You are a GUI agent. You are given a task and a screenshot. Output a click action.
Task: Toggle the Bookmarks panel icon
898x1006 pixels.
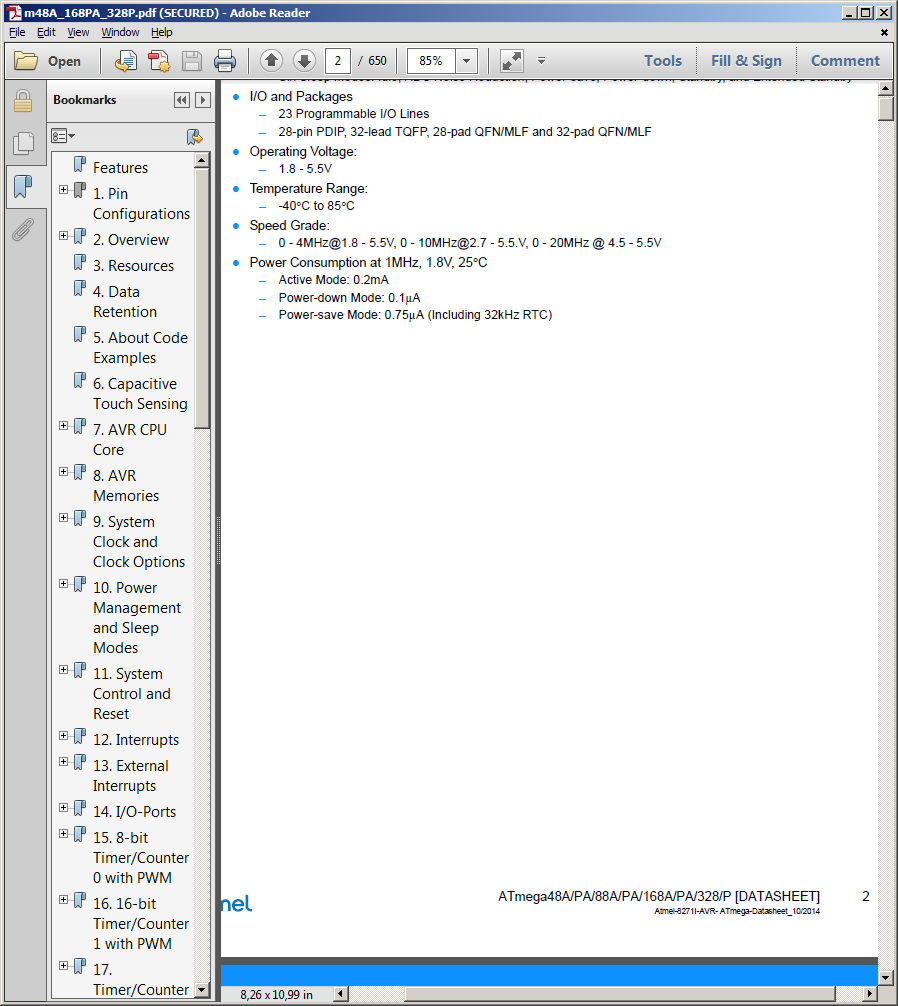click(x=23, y=187)
